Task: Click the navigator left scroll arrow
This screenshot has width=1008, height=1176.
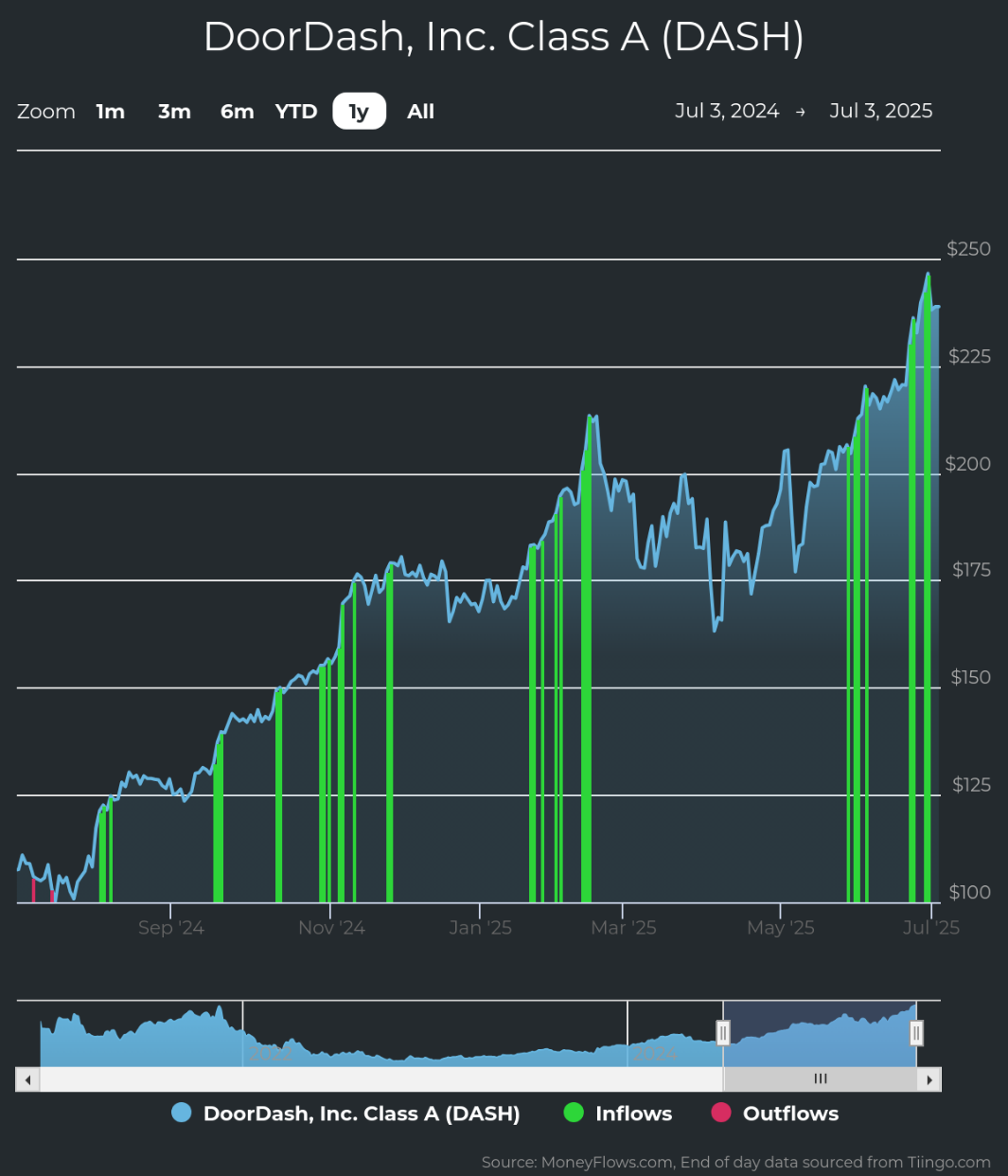Action: point(27,1079)
